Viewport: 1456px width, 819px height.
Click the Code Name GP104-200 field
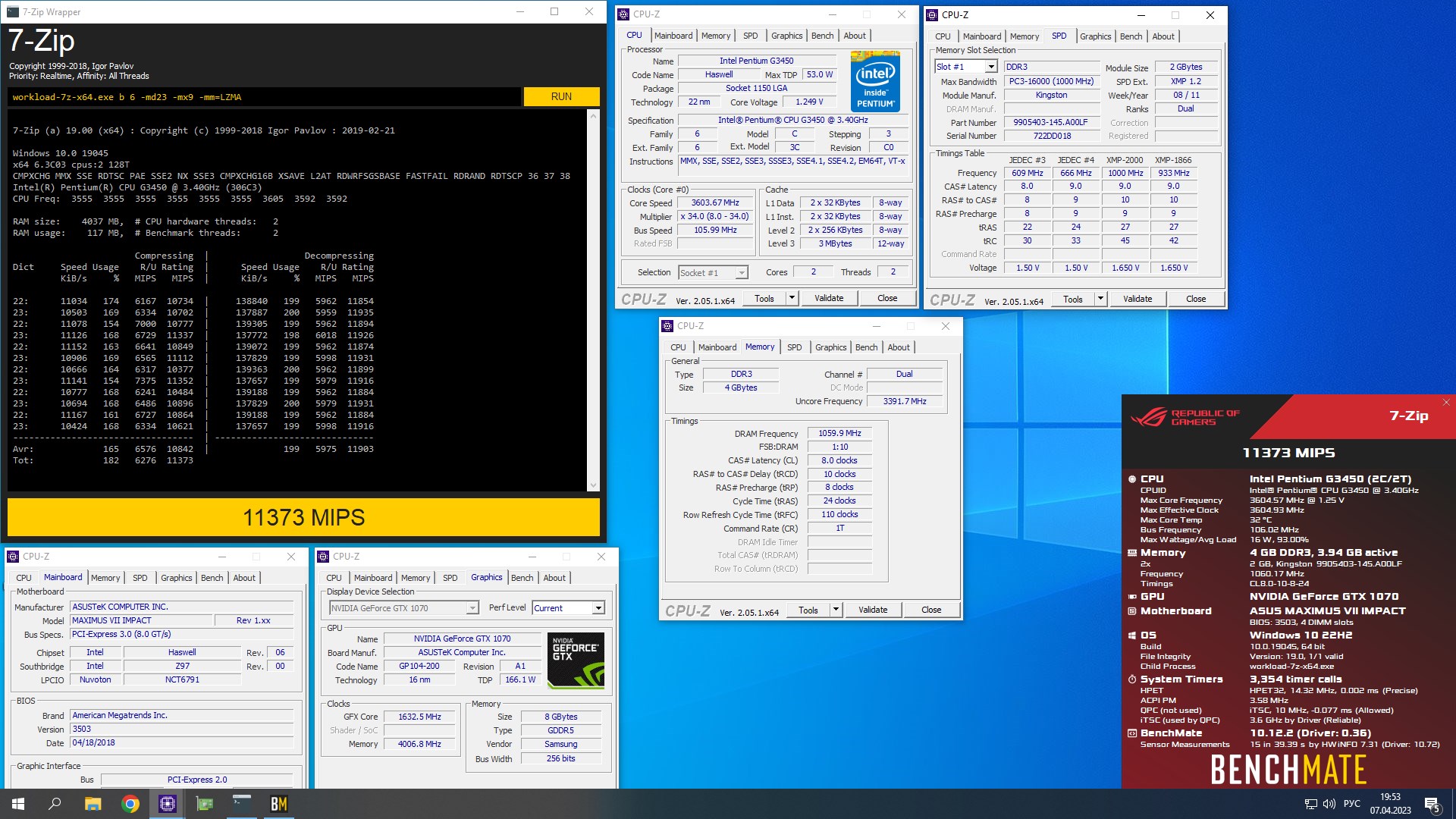(419, 666)
